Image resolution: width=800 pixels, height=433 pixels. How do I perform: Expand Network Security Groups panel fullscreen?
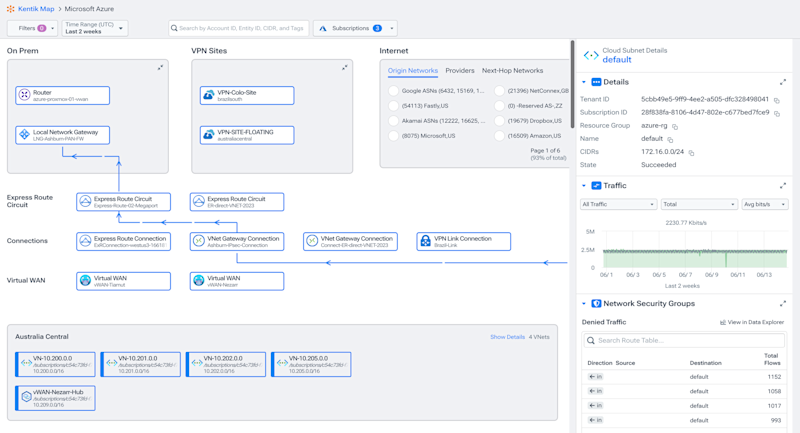tap(783, 303)
